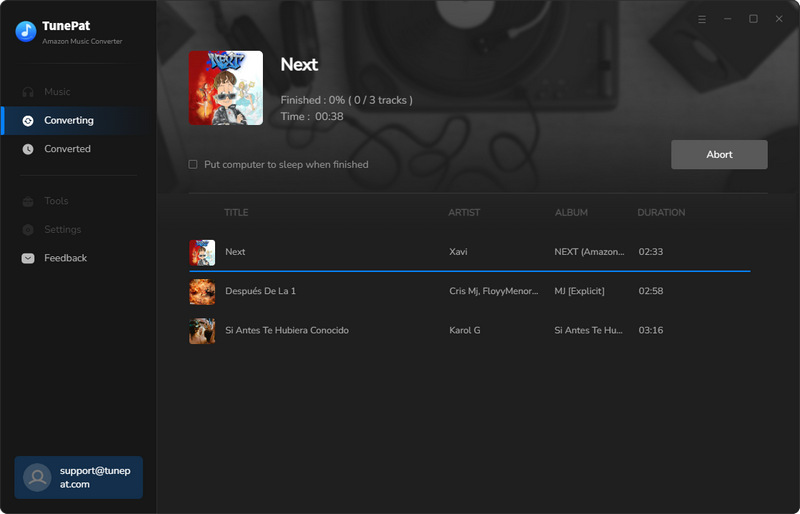This screenshot has width=800, height=514.
Task: Open the Feedback section
Action: click(77, 258)
